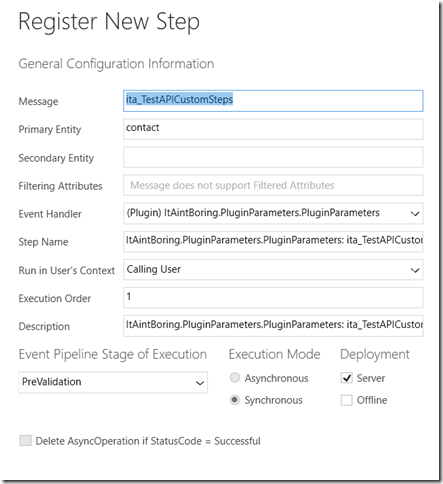Enable the Offline deployment checkbox
The width and height of the screenshot is (443, 484).
pyautogui.click(x=346, y=400)
